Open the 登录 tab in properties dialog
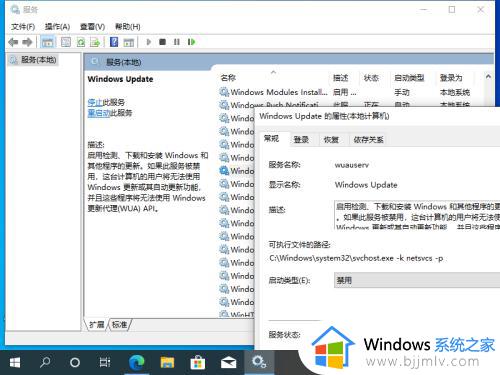 [301, 140]
